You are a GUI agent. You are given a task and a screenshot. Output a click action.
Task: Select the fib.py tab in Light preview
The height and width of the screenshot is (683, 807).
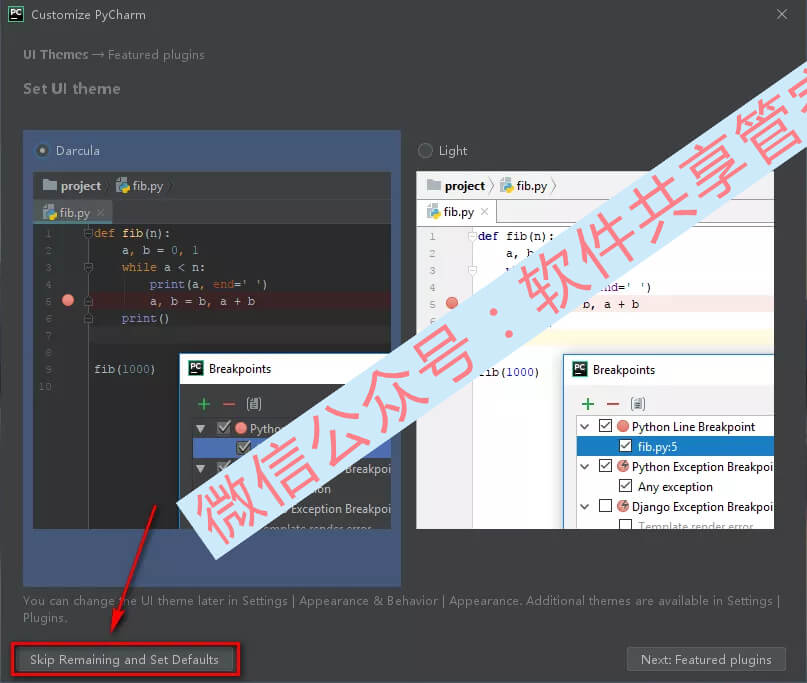point(457,212)
